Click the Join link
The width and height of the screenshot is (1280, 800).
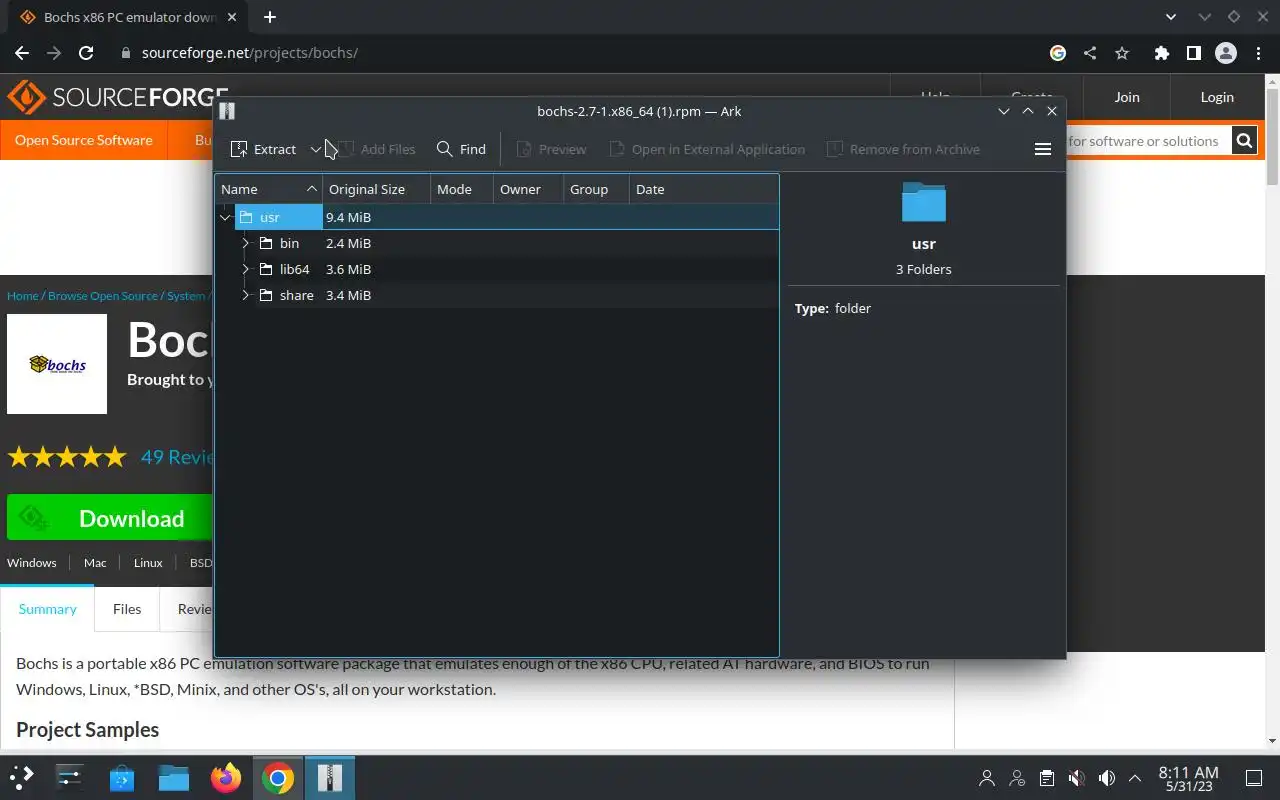pyautogui.click(x=1127, y=97)
